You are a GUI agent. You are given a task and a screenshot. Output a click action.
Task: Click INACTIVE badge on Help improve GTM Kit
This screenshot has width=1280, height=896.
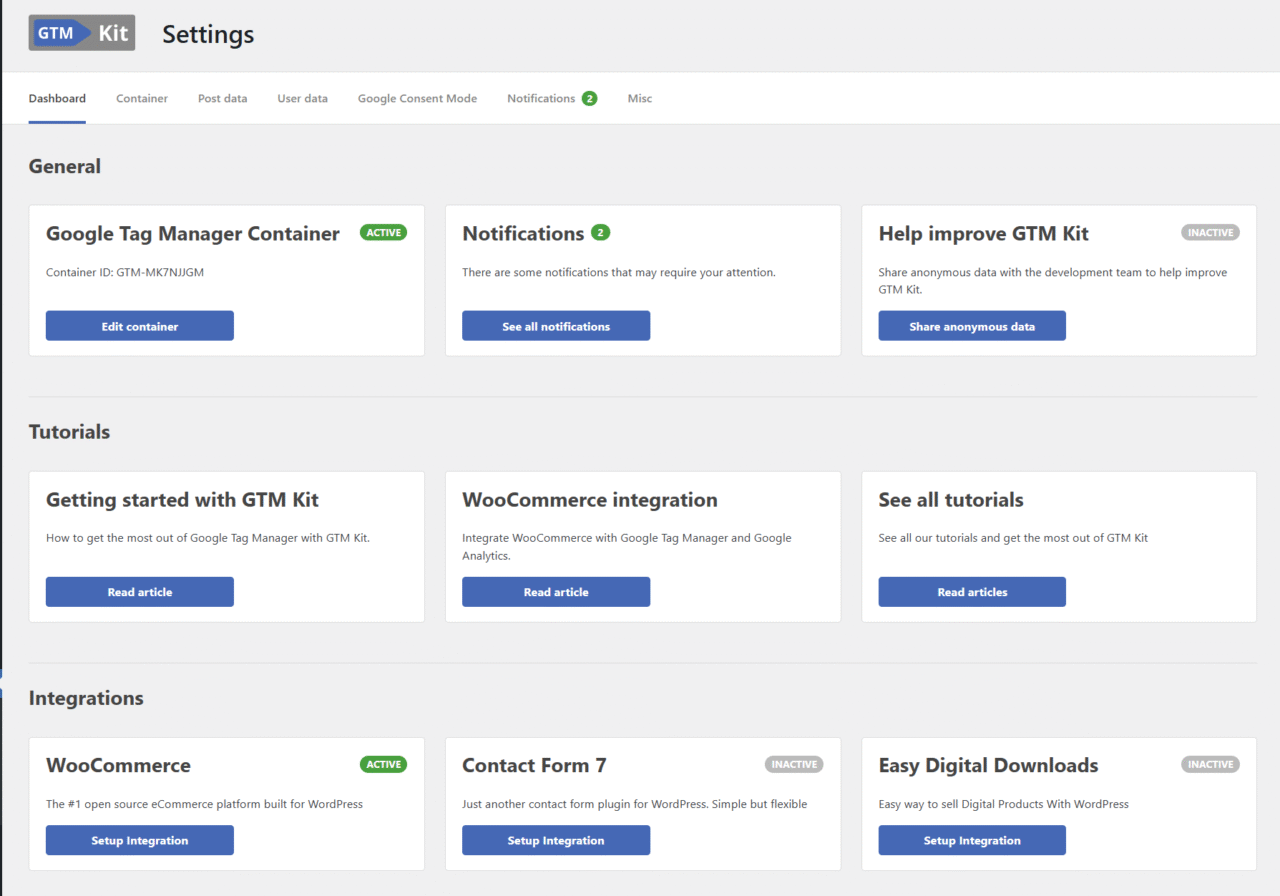pos(1210,233)
